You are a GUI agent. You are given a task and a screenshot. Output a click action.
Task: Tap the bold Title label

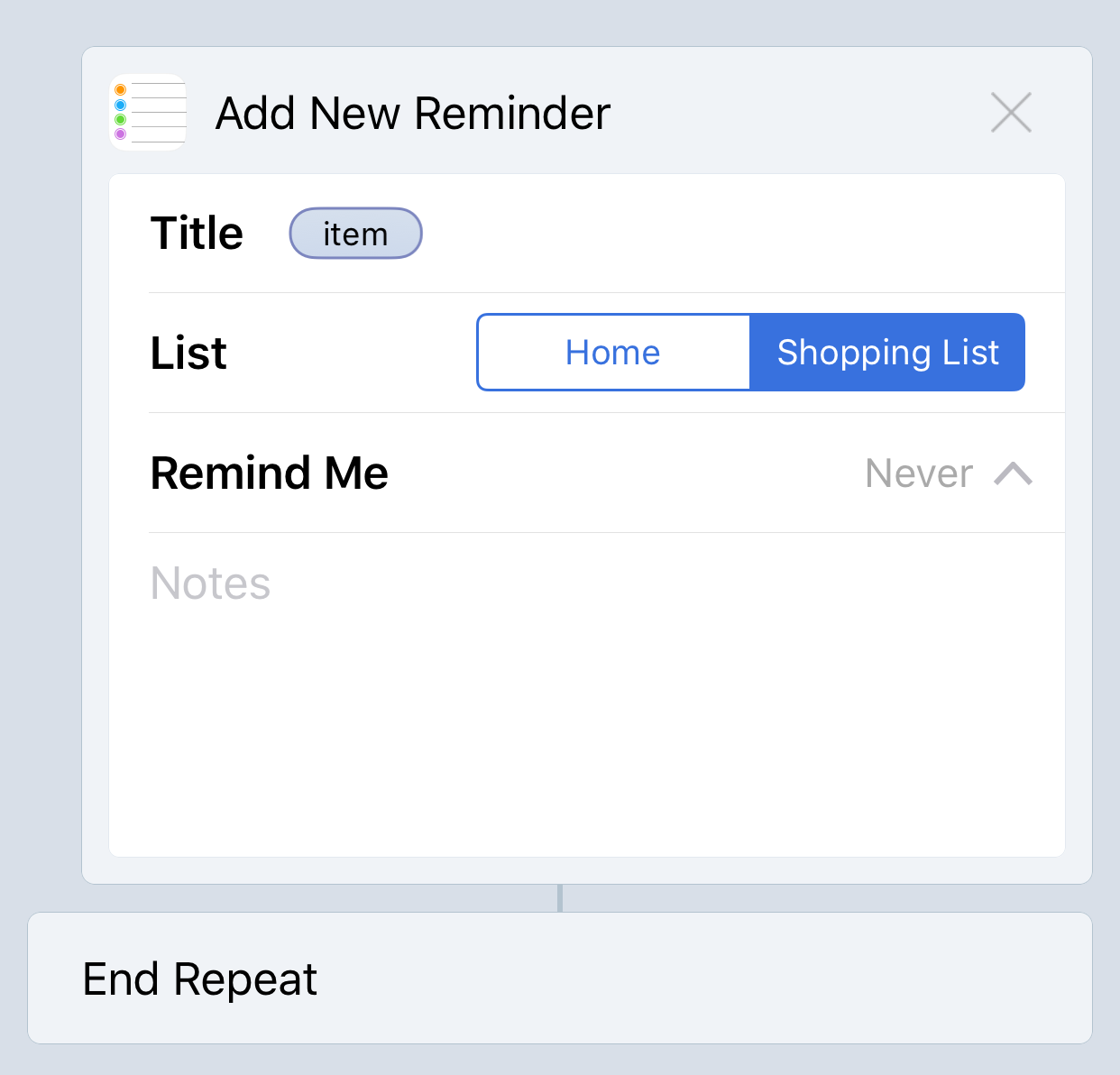(x=197, y=234)
